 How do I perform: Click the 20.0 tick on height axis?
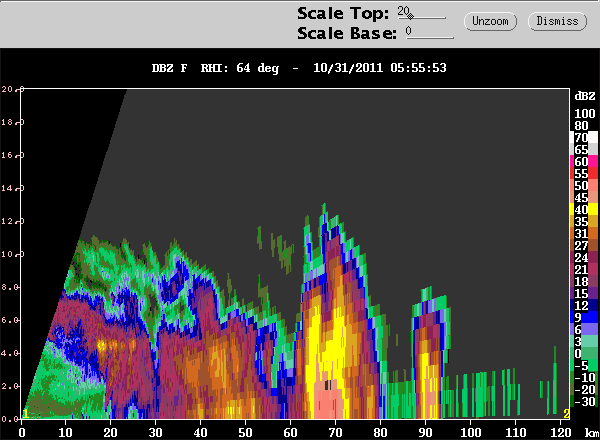click(x=12, y=89)
